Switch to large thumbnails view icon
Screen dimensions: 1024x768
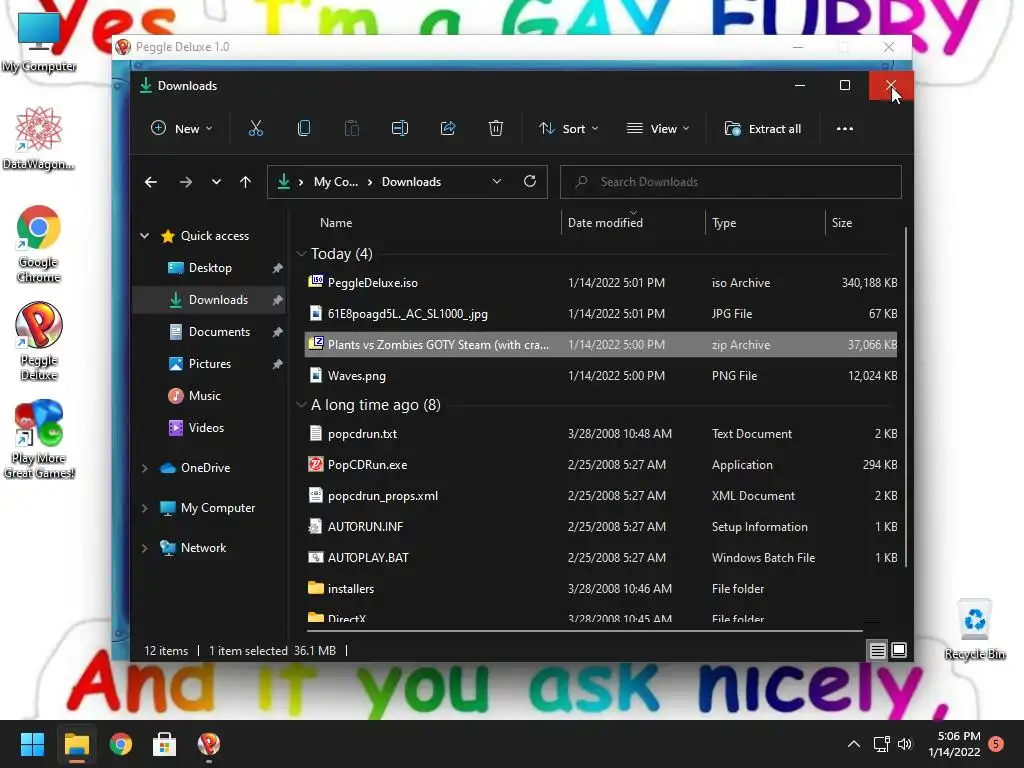coord(899,650)
